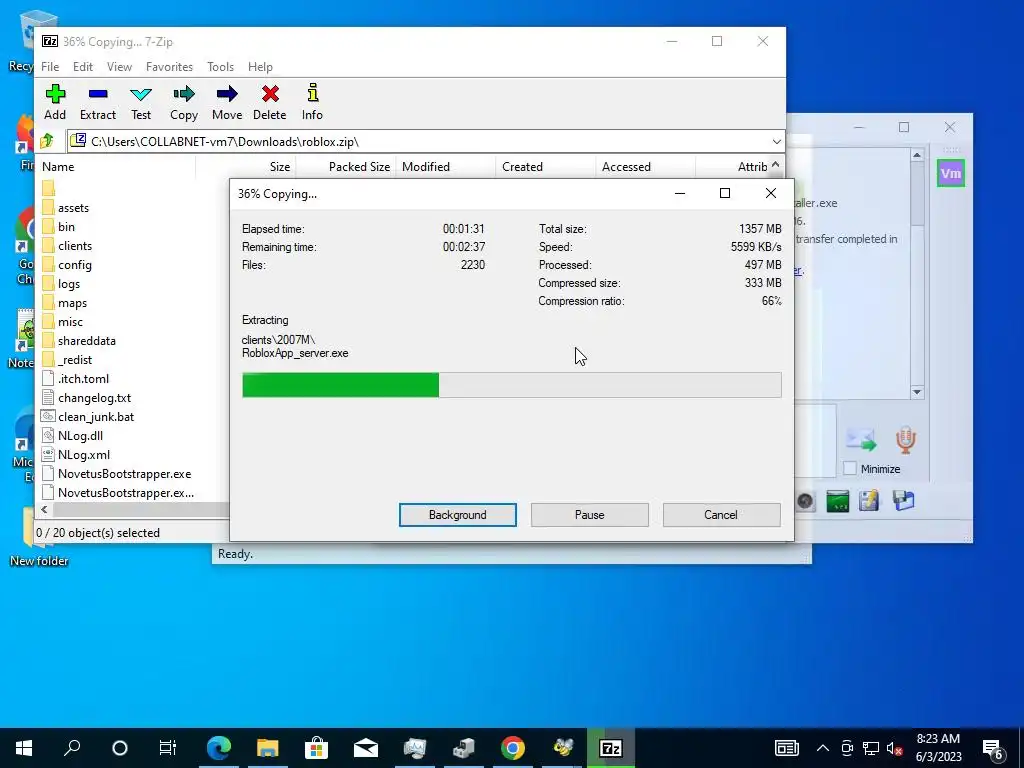Click the Background button

(x=458, y=515)
